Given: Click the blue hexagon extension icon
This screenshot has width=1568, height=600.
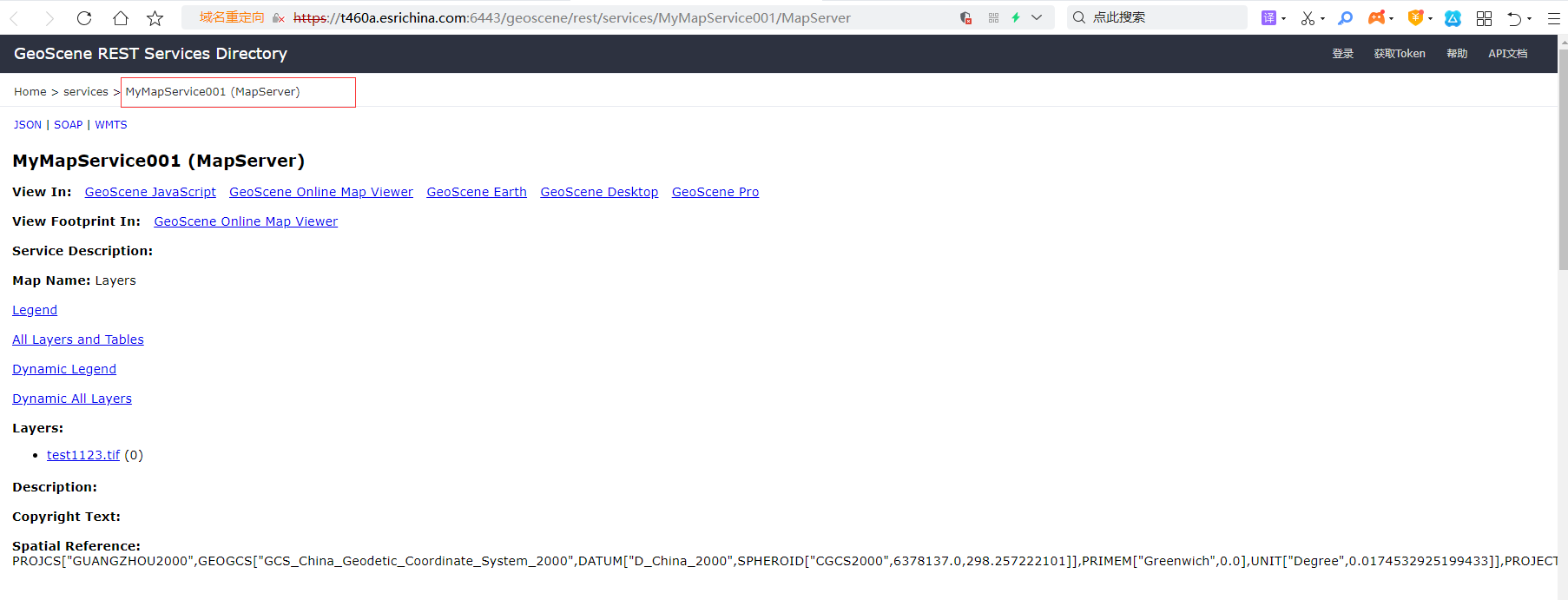Looking at the screenshot, I should (1453, 18).
